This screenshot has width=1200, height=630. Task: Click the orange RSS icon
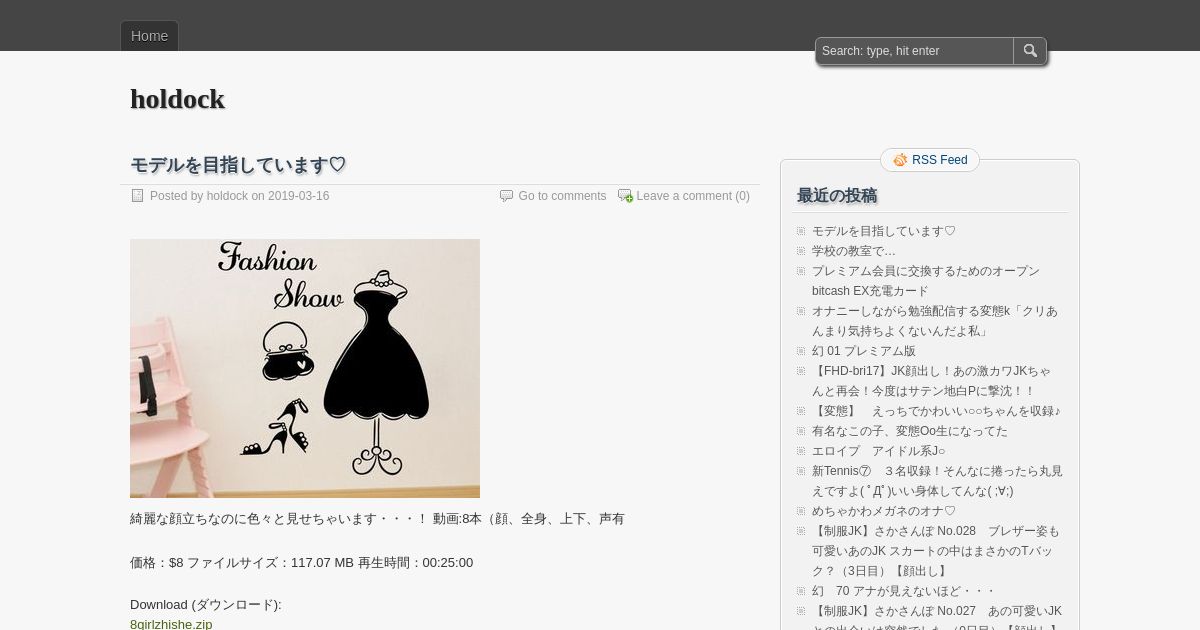[x=900, y=160]
